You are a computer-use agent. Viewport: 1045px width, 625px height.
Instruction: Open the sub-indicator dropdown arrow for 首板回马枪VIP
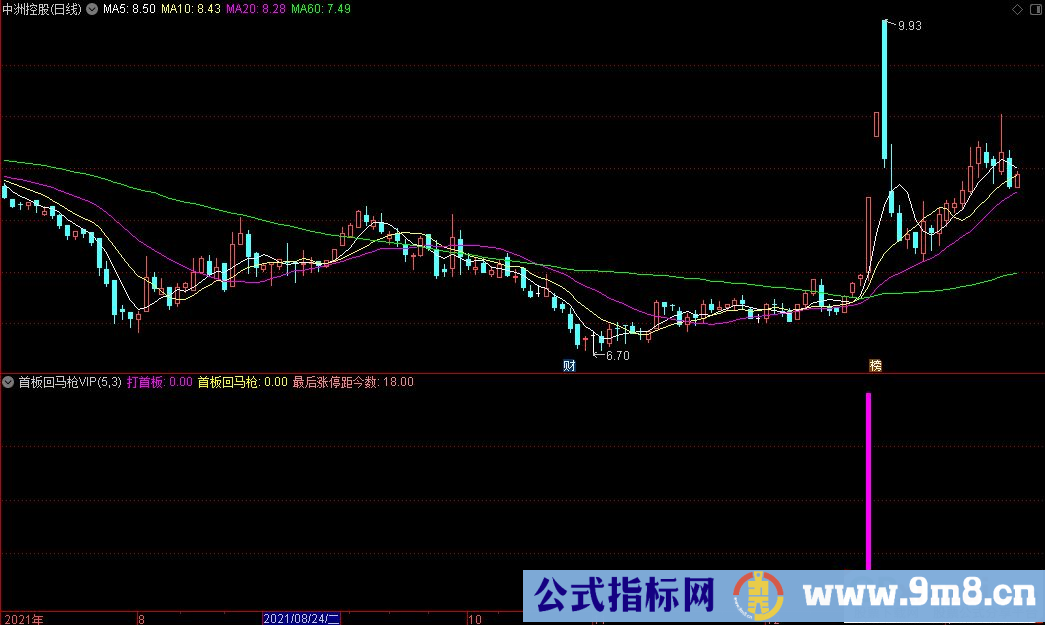(8, 382)
